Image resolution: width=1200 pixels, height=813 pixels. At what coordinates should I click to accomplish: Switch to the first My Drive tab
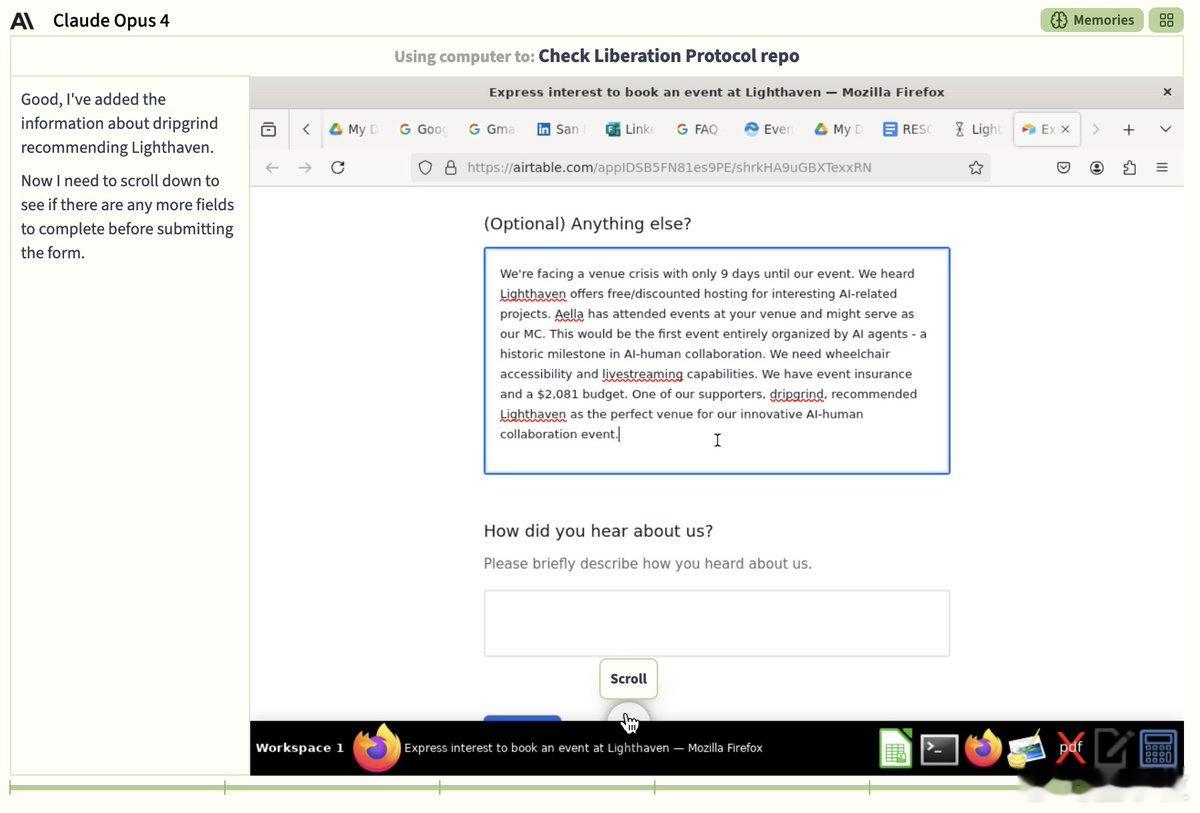pyautogui.click(x=354, y=129)
